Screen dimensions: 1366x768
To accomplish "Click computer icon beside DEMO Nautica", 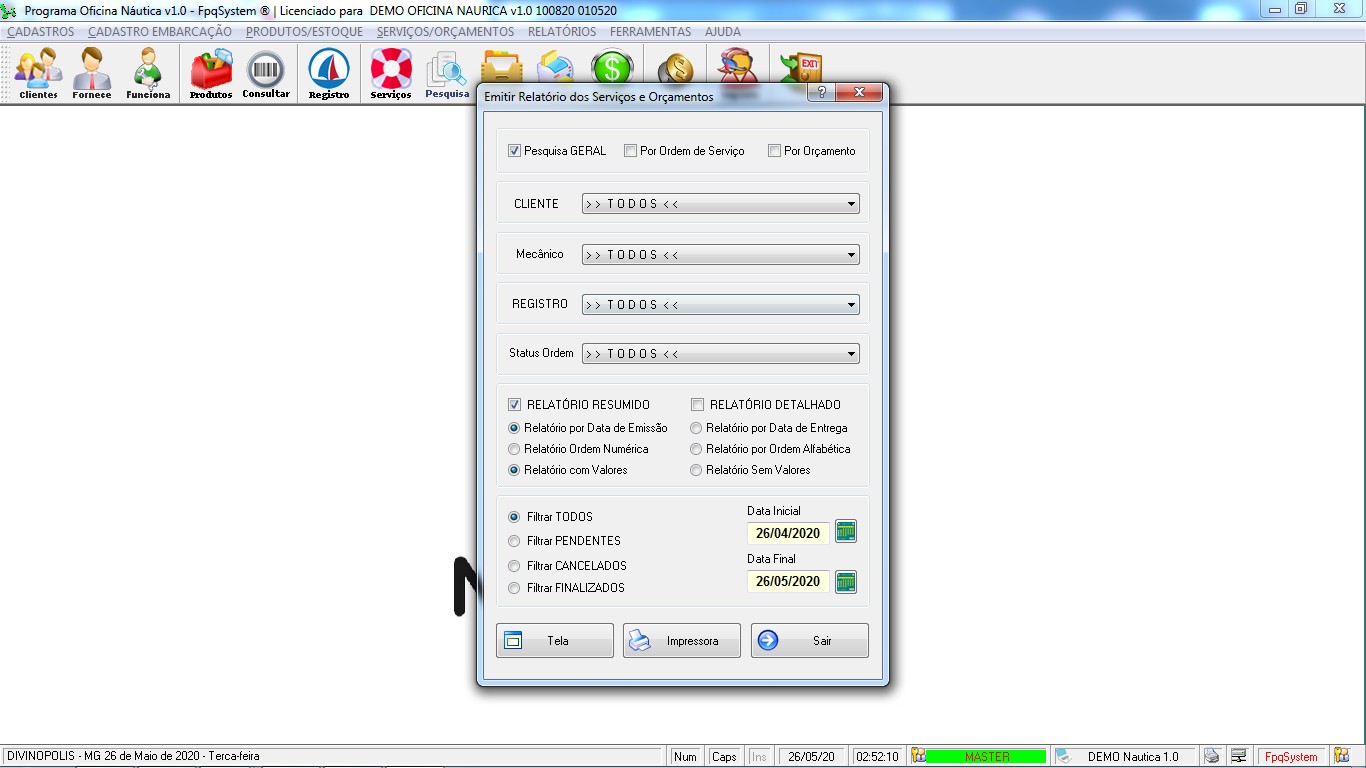I will [1064, 757].
